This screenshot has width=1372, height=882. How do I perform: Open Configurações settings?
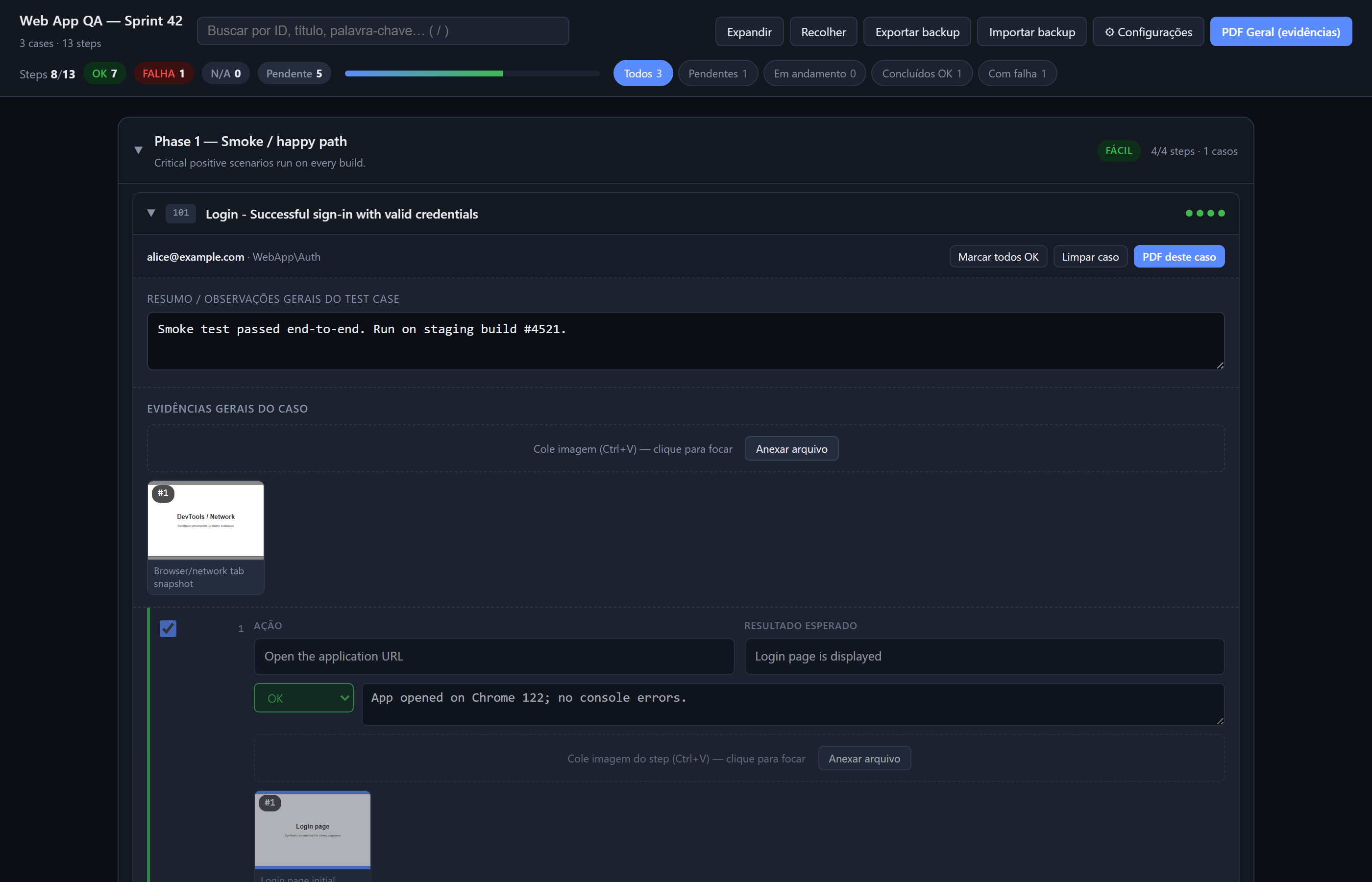pyautogui.click(x=1148, y=31)
